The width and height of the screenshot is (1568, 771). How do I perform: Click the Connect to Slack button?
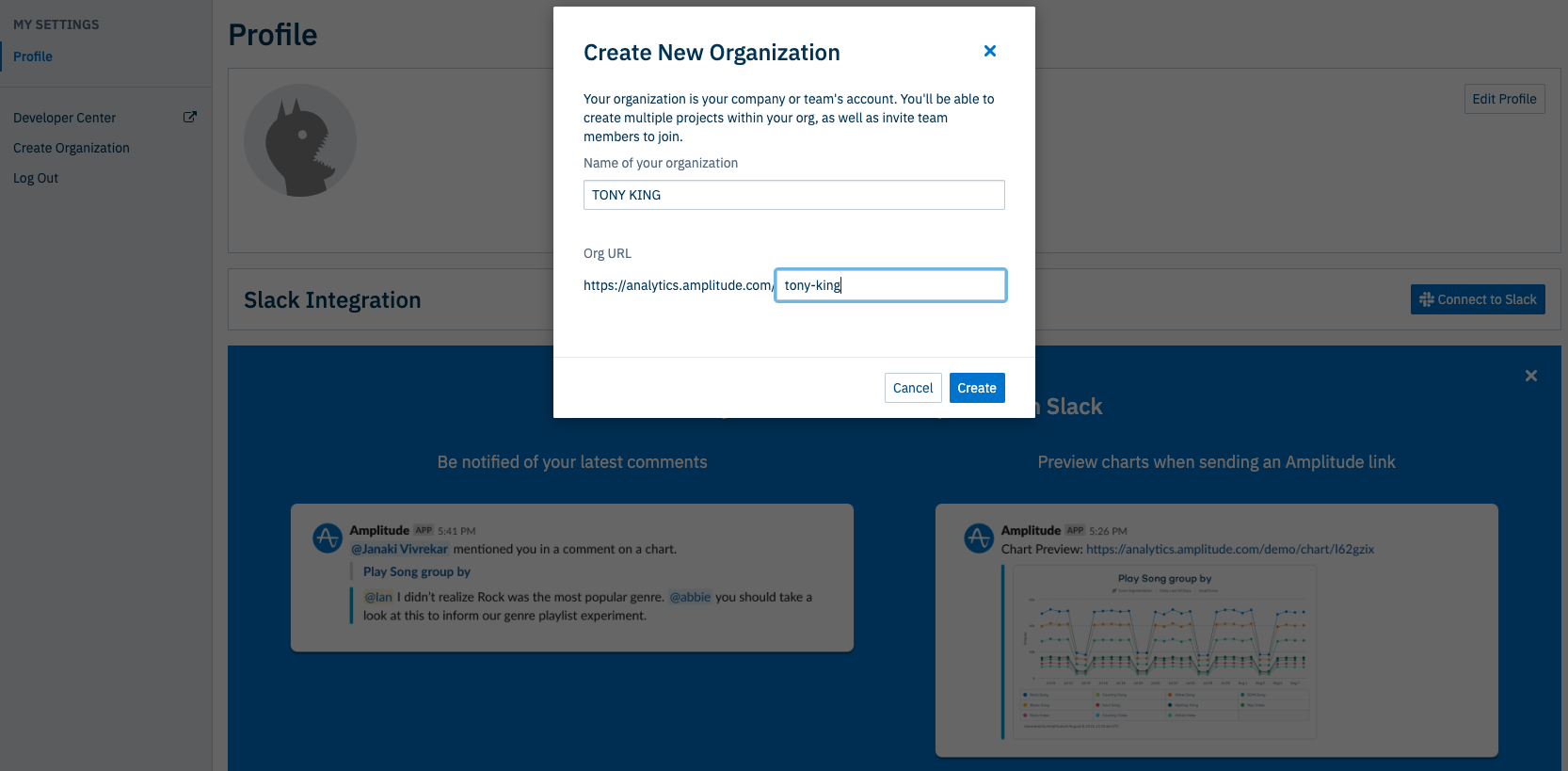tap(1478, 299)
